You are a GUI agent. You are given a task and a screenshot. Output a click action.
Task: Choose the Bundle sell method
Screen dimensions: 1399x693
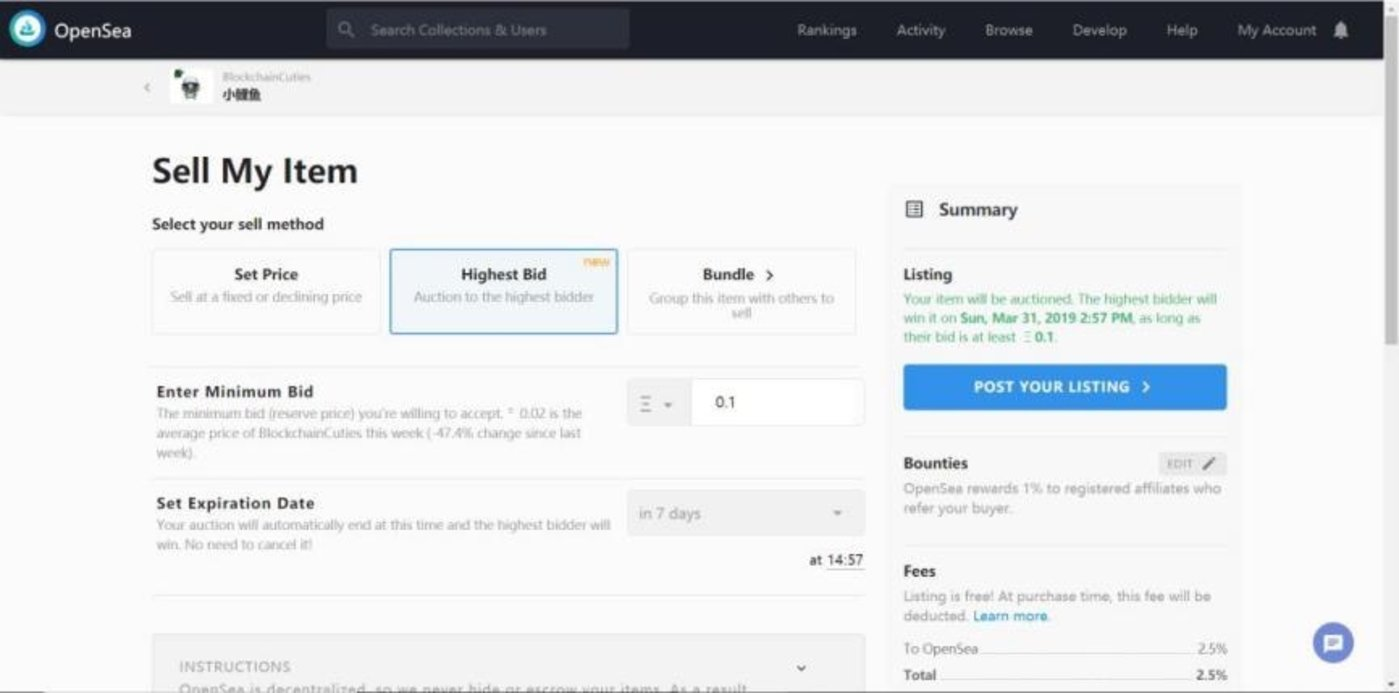pyautogui.click(x=741, y=290)
